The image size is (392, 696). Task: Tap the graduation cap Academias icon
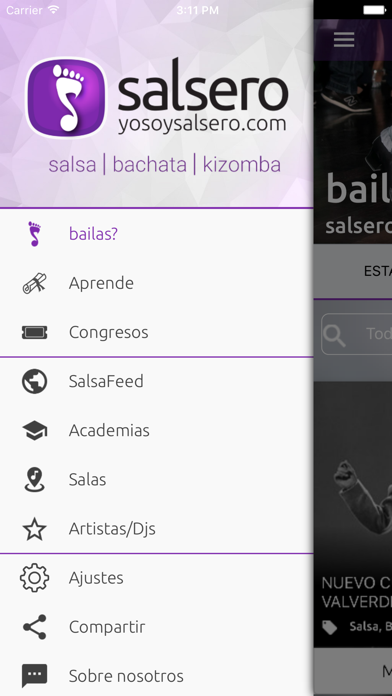pos(34,431)
